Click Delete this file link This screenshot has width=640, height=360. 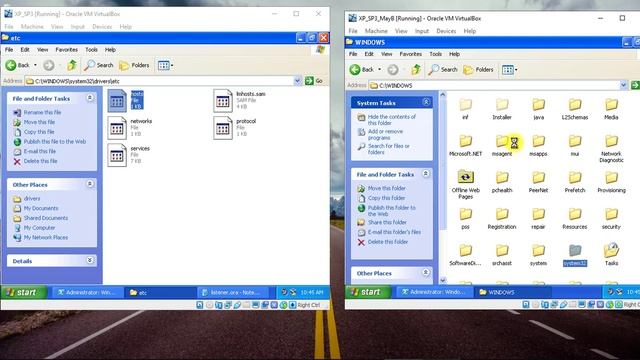pyautogui.click(x=40, y=161)
